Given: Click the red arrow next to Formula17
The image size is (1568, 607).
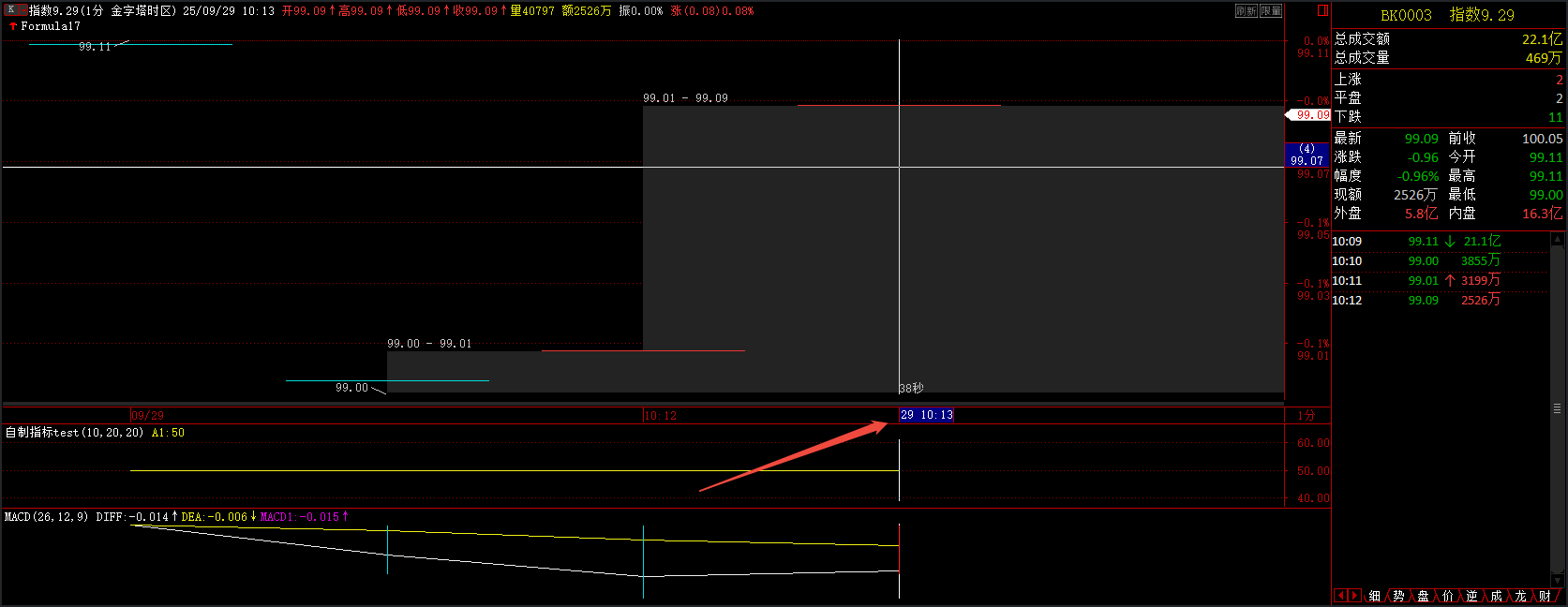Looking at the screenshot, I should (x=13, y=26).
